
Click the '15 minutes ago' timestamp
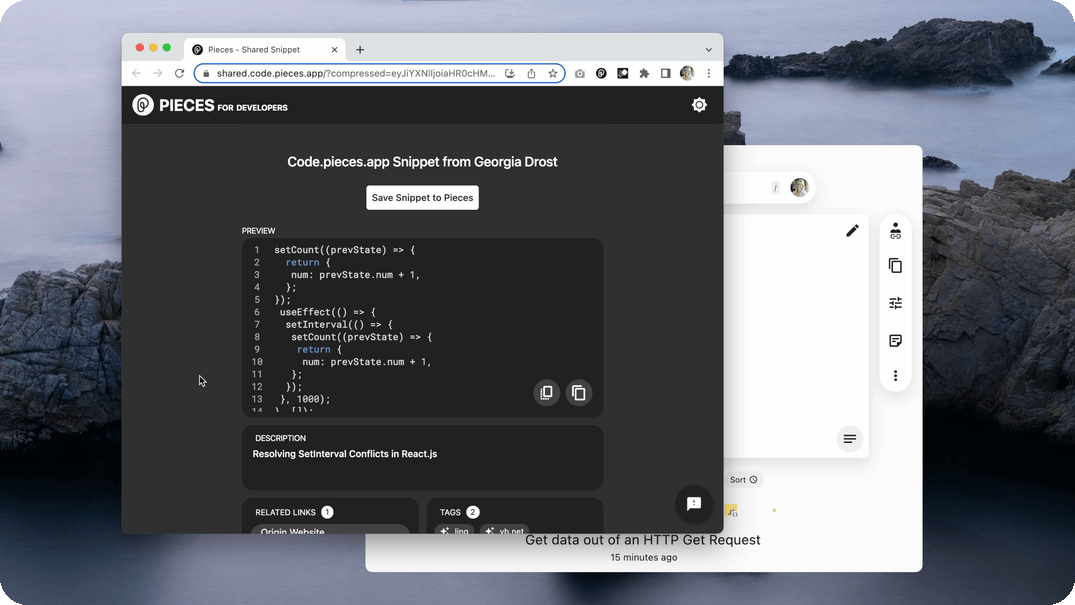pos(644,557)
